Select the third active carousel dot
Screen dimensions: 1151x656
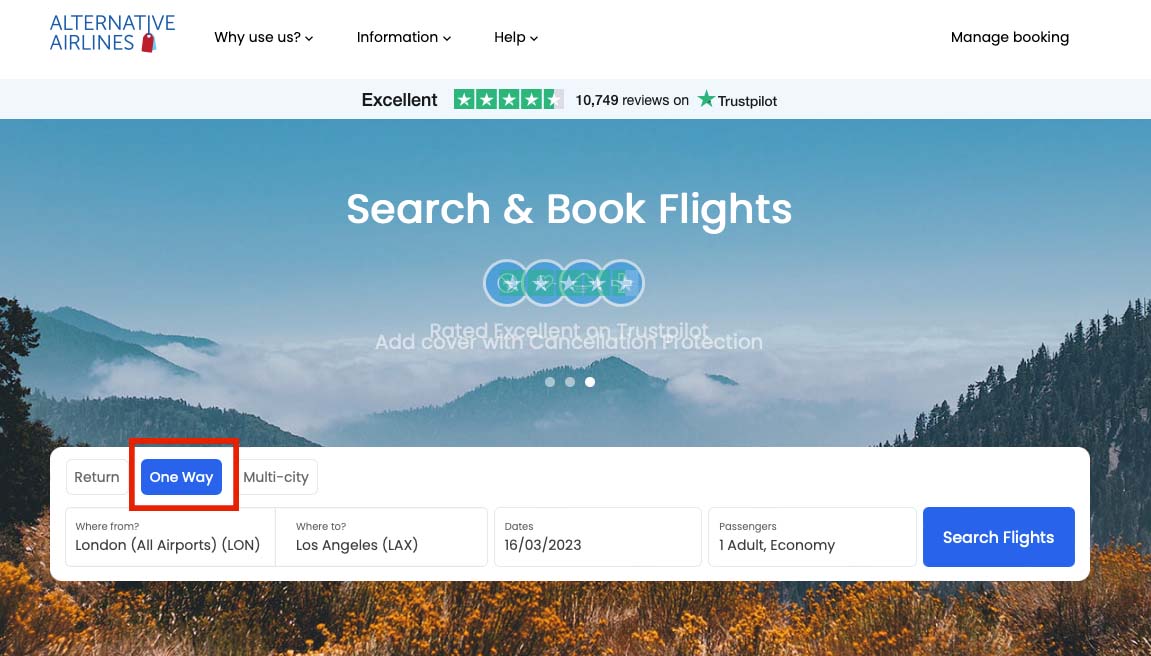coord(589,382)
